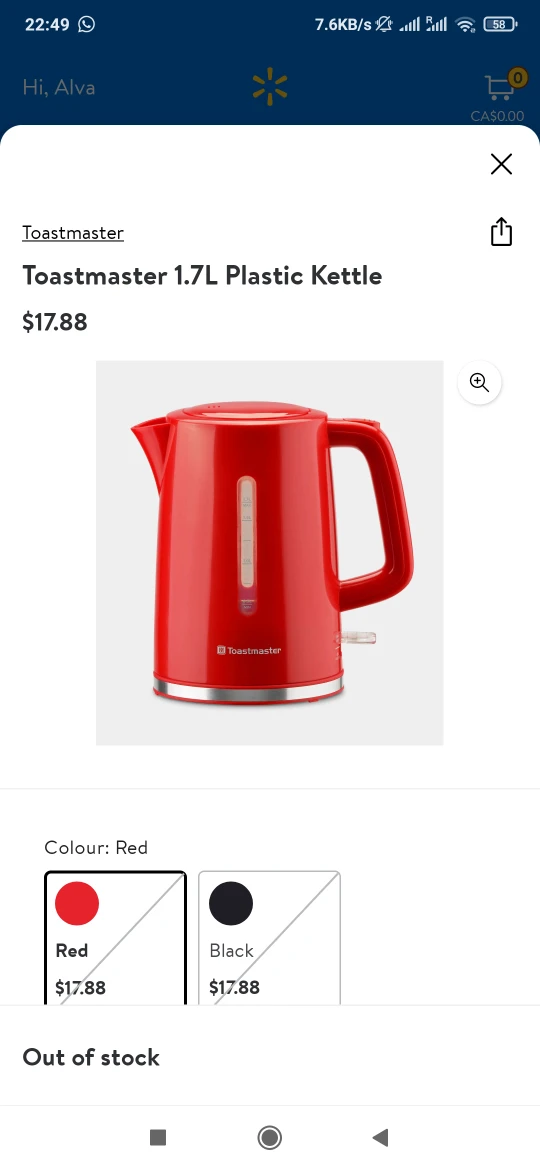
Task: Tap the Android home circle button
Action: (x=269, y=1137)
